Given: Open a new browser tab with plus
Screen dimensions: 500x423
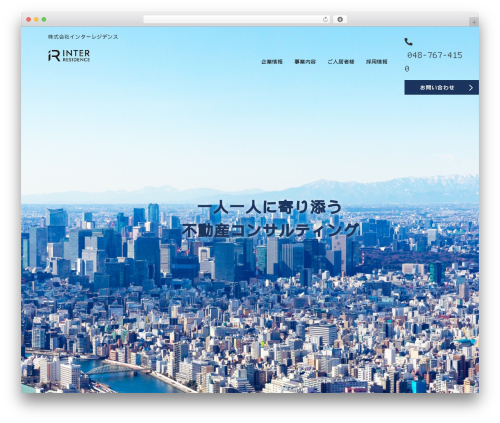Looking at the screenshot, I should [x=474, y=22].
